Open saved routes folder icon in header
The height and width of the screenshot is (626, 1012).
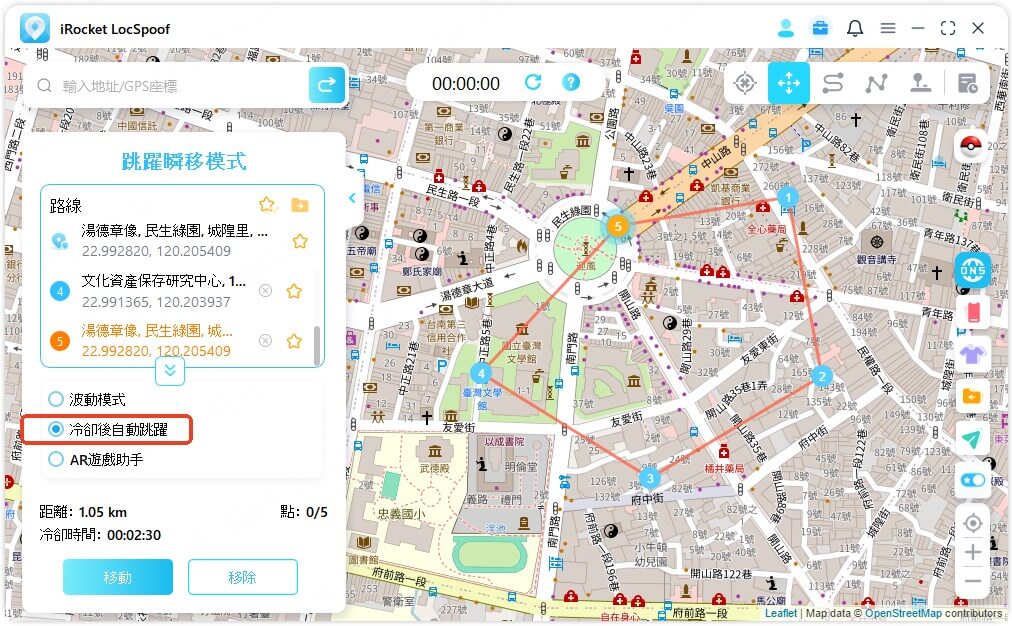[299, 205]
